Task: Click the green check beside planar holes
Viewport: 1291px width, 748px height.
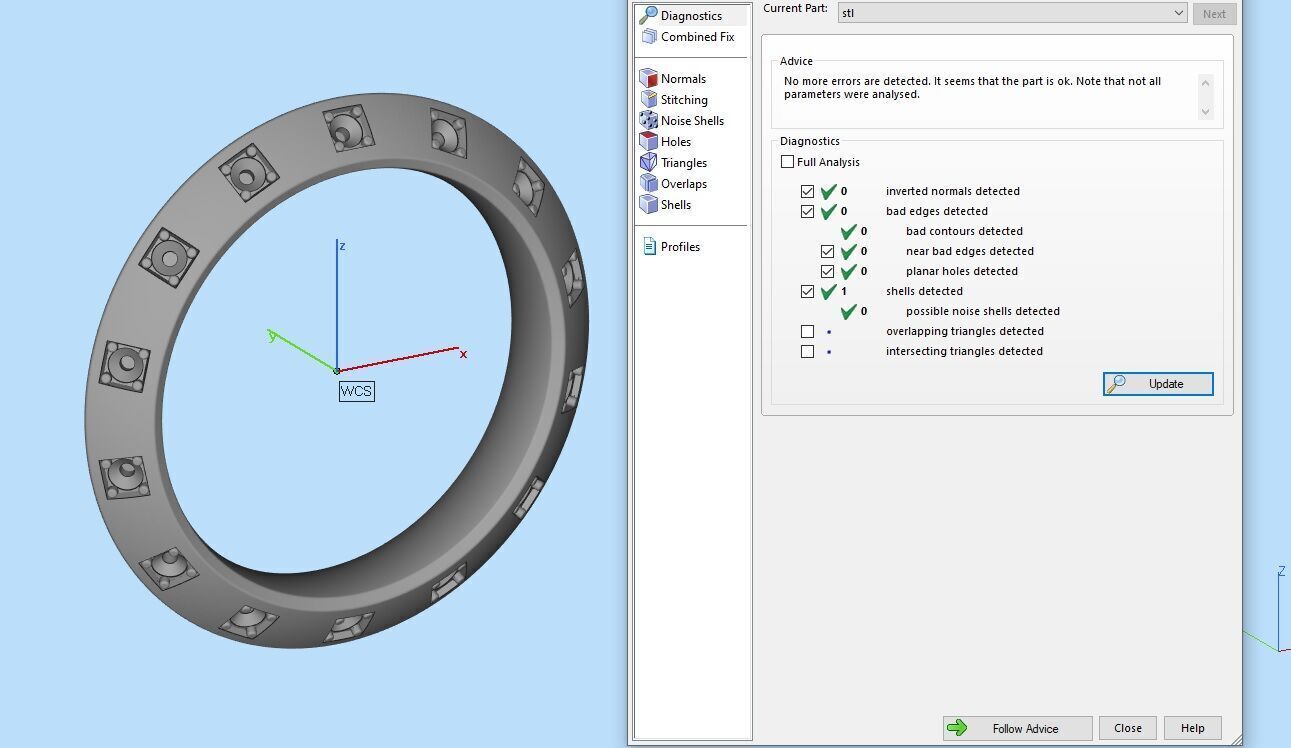Action: click(848, 271)
